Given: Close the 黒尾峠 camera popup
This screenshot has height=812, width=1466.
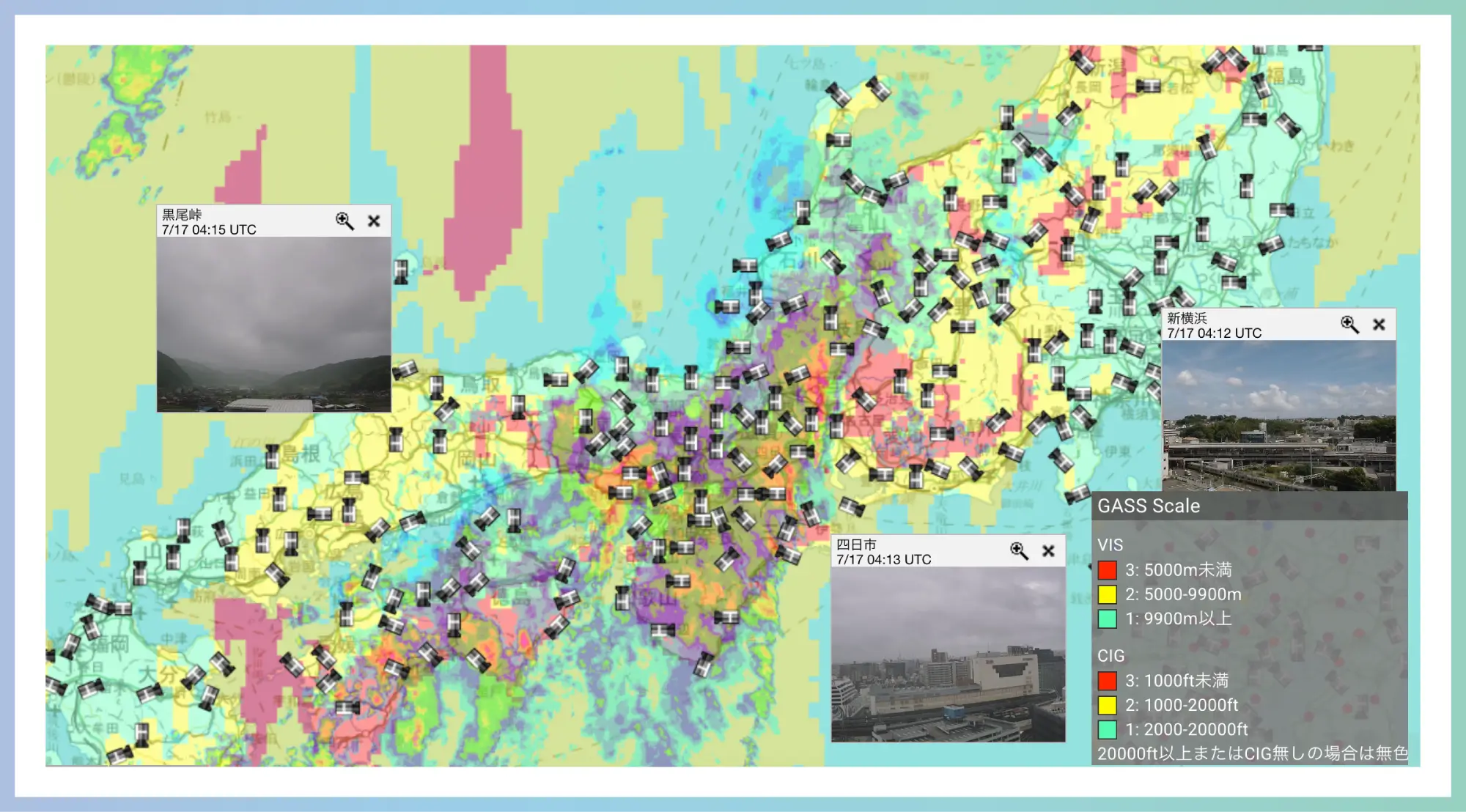Looking at the screenshot, I should pos(374,221).
